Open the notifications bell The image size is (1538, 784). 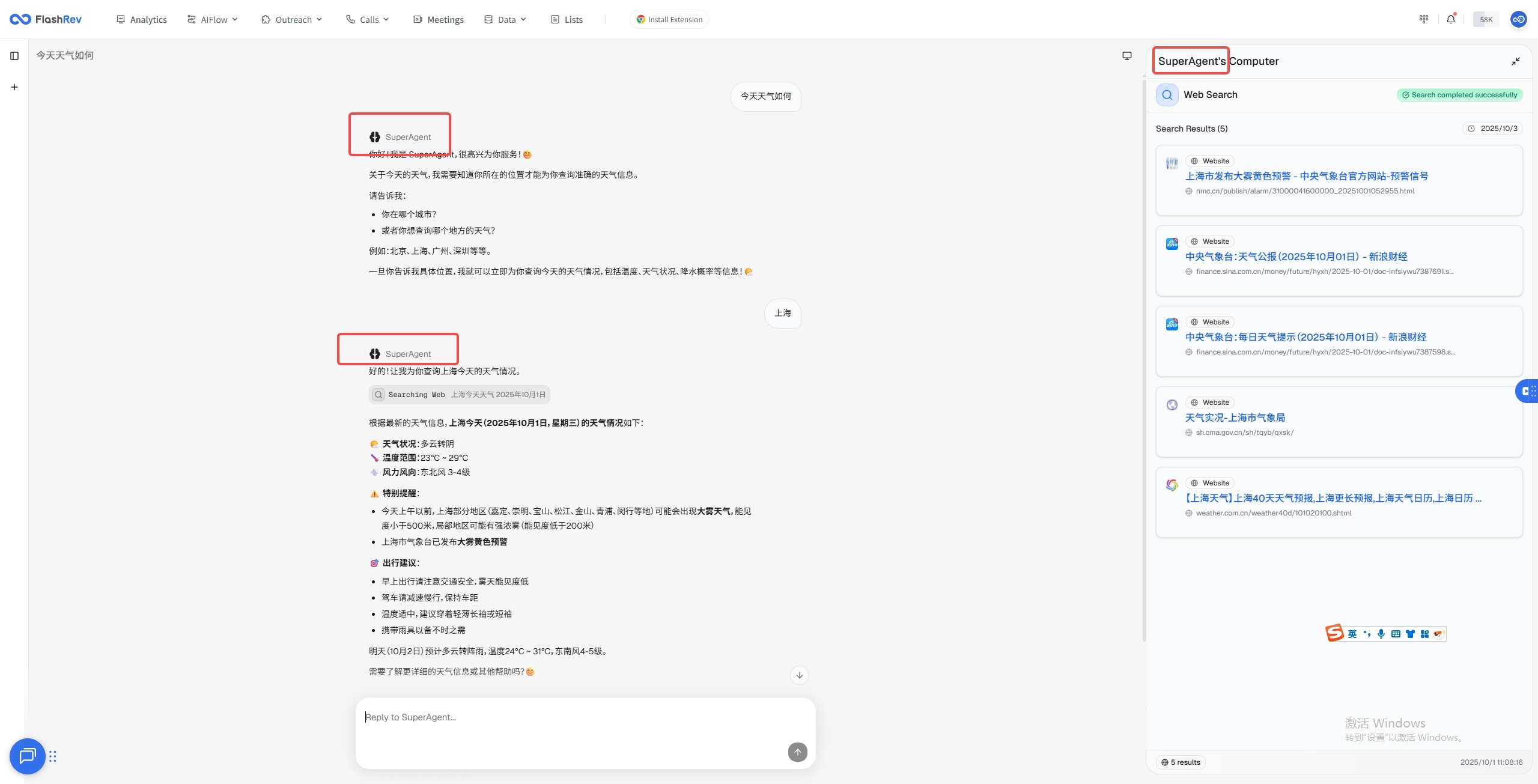coord(1451,19)
